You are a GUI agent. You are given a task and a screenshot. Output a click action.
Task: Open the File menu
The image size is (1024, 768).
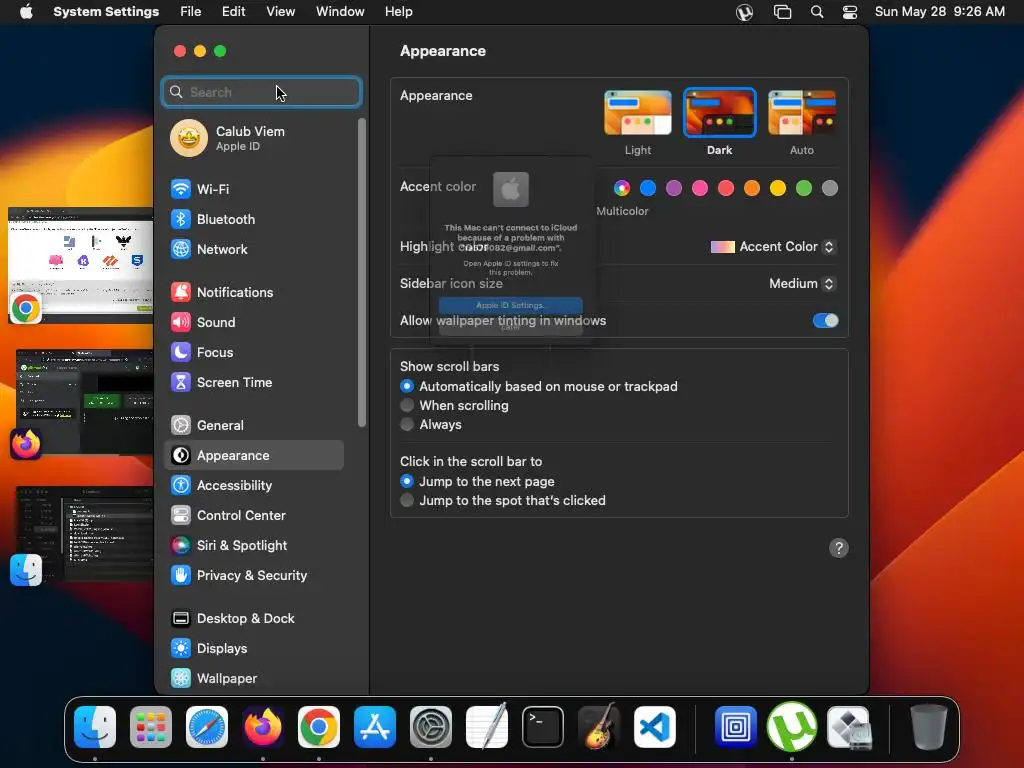point(191,12)
